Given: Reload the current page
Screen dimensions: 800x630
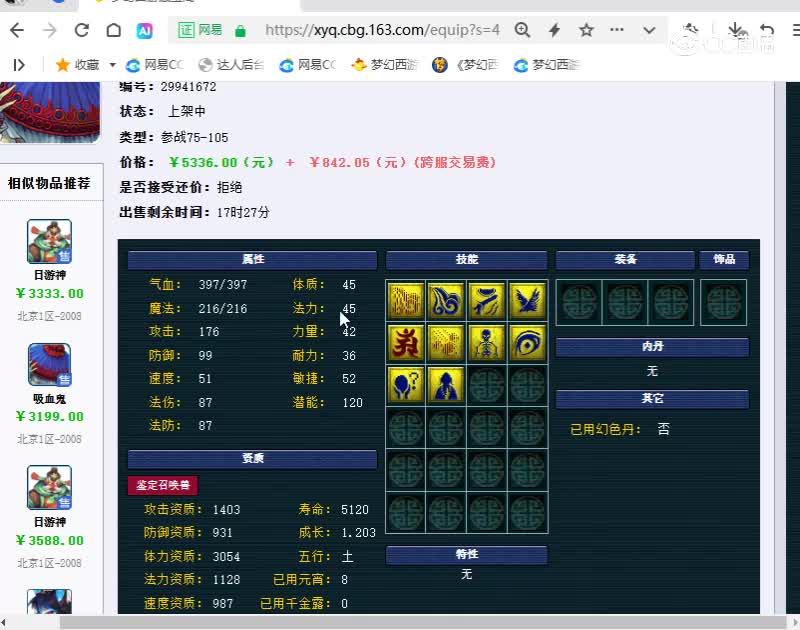Looking at the screenshot, I should [x=82, y=31].
